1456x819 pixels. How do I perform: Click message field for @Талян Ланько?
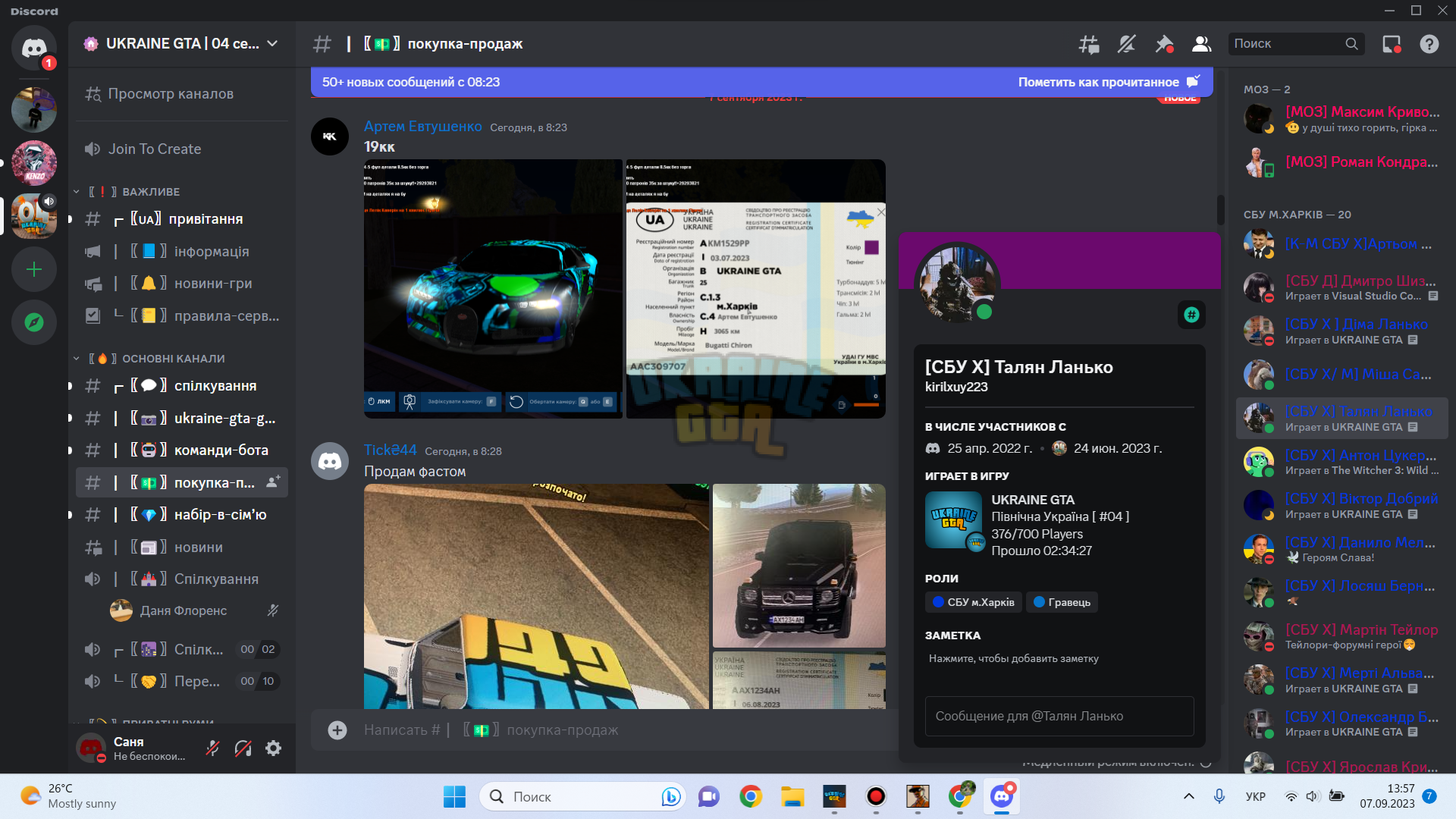[x=1059, y=717]
